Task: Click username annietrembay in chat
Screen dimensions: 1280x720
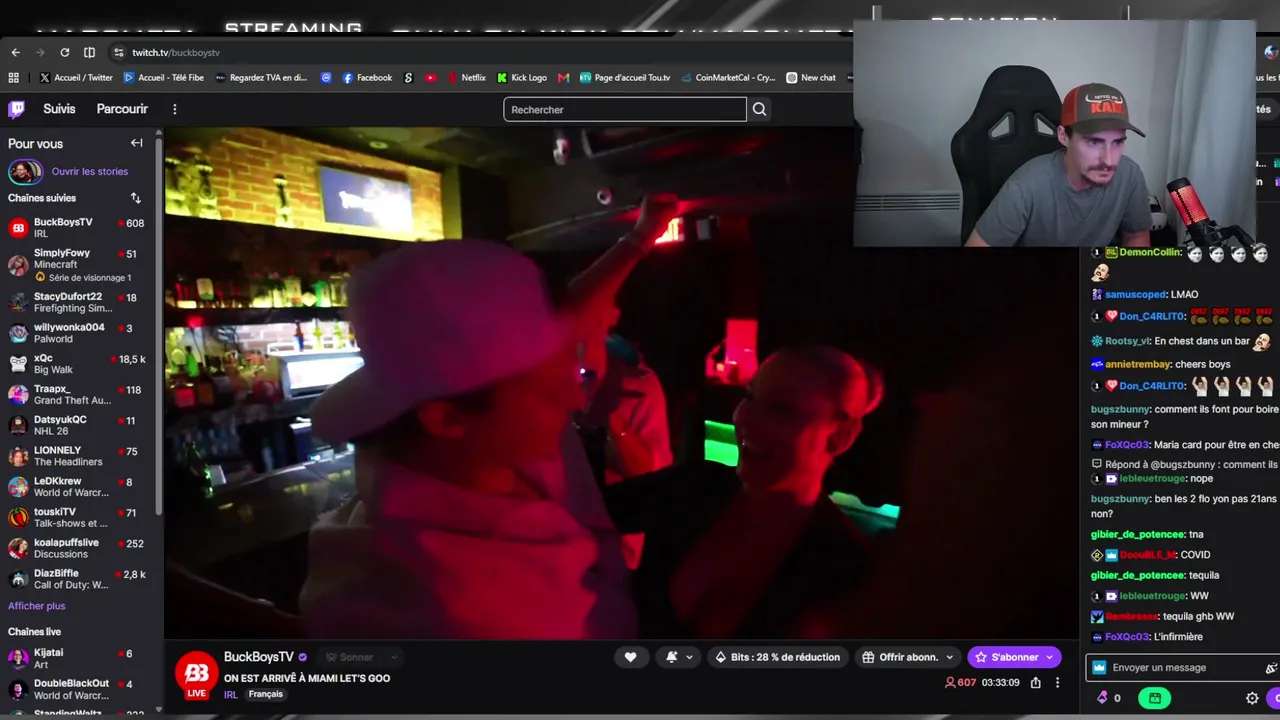Action: [x=1138, y=364]
